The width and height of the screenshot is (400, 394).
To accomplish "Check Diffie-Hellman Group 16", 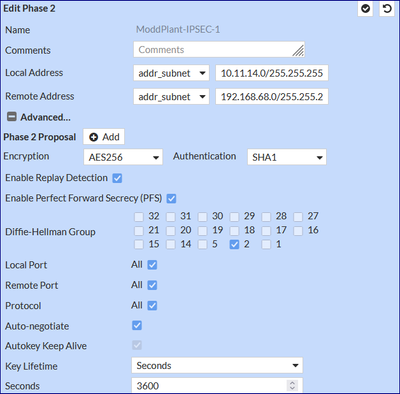I will point(298,231).
